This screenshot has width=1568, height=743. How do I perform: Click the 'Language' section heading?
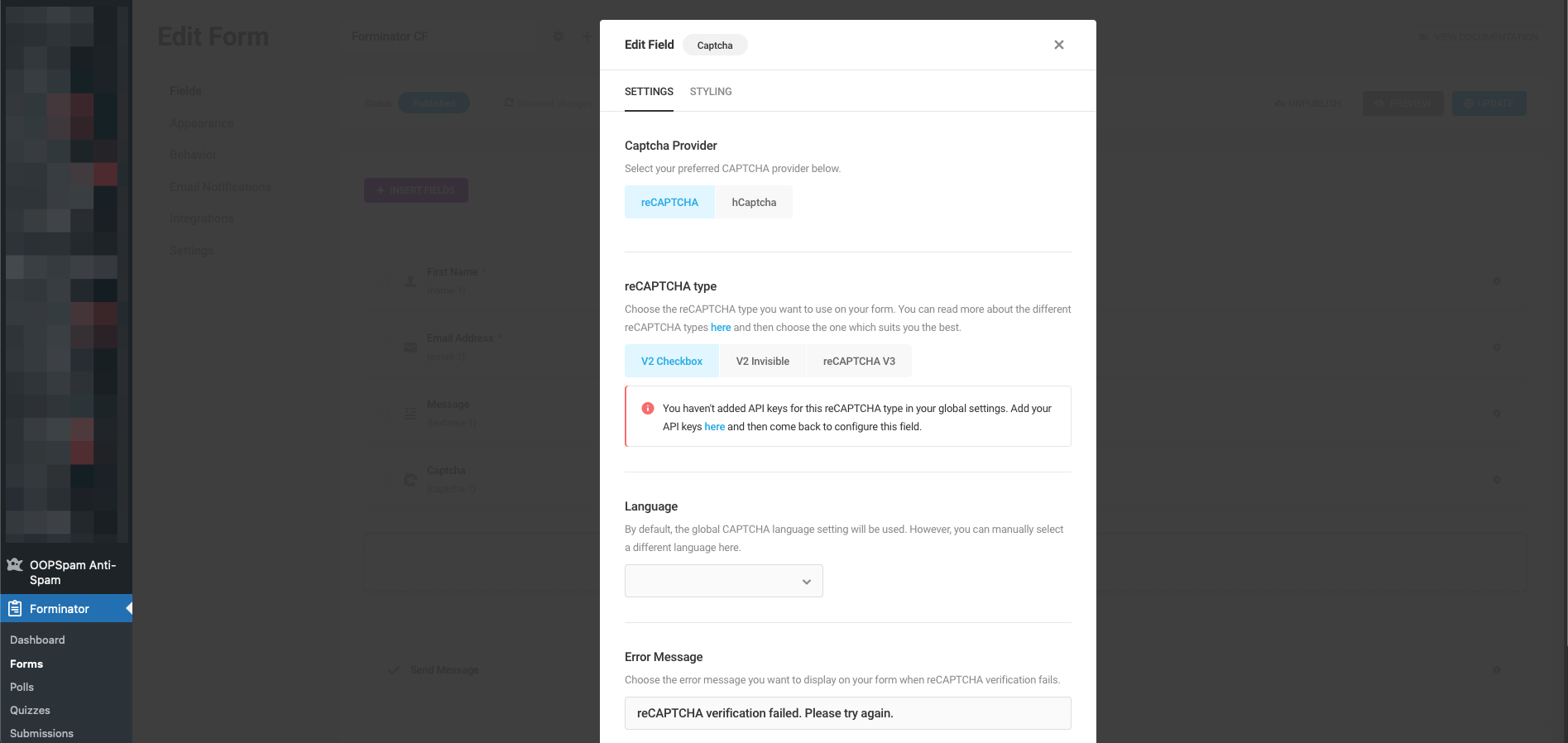(651, 506)
